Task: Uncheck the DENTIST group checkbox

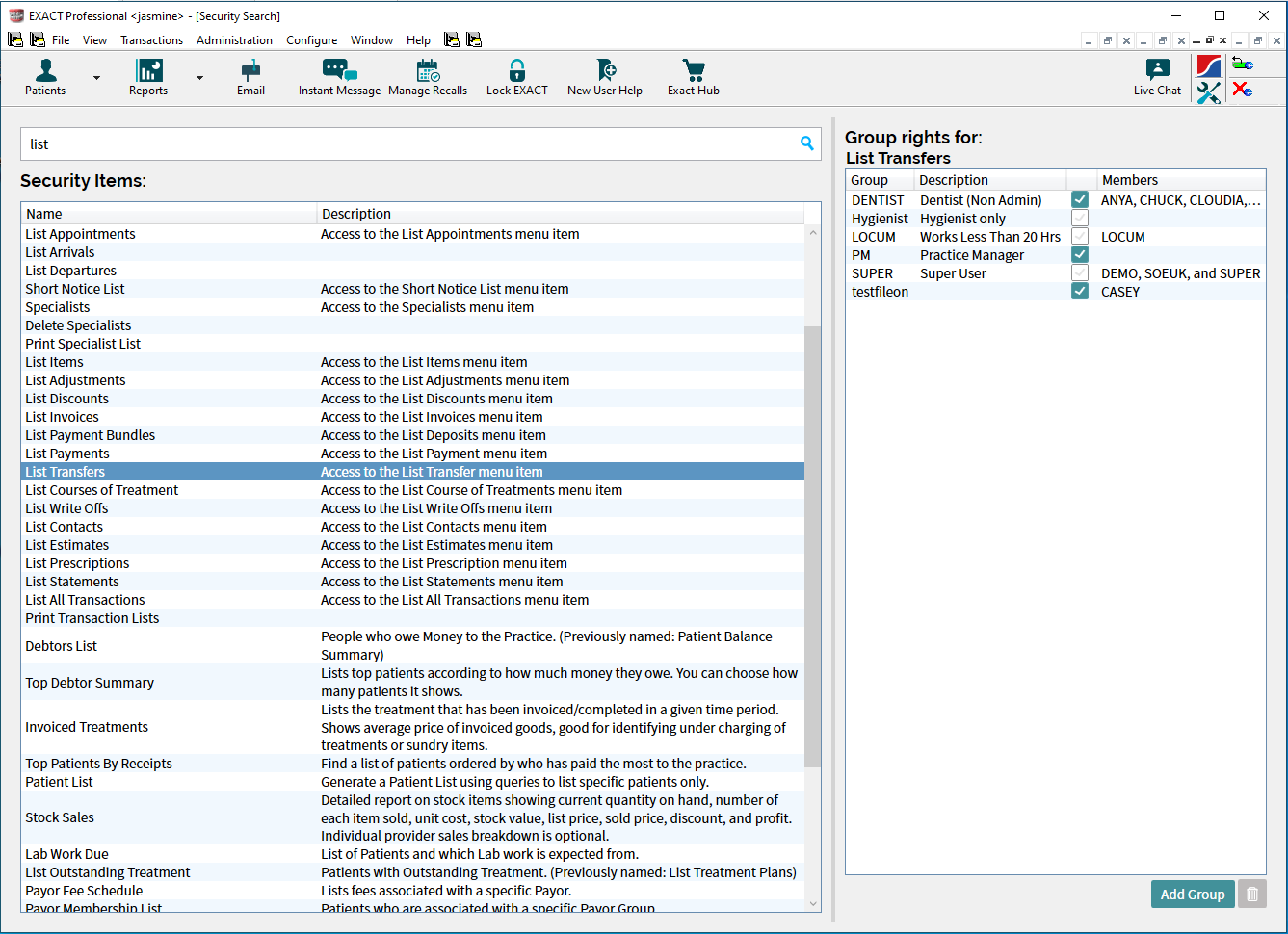Action: click(1080, 200)
